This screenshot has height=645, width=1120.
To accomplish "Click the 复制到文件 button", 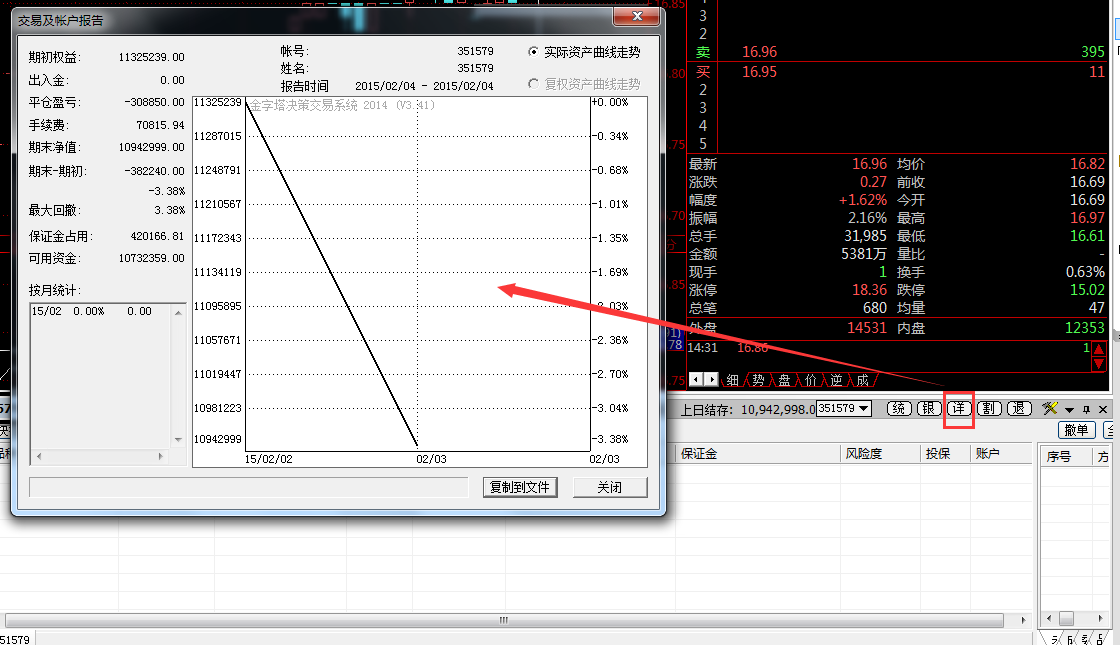I will (519, 487).
